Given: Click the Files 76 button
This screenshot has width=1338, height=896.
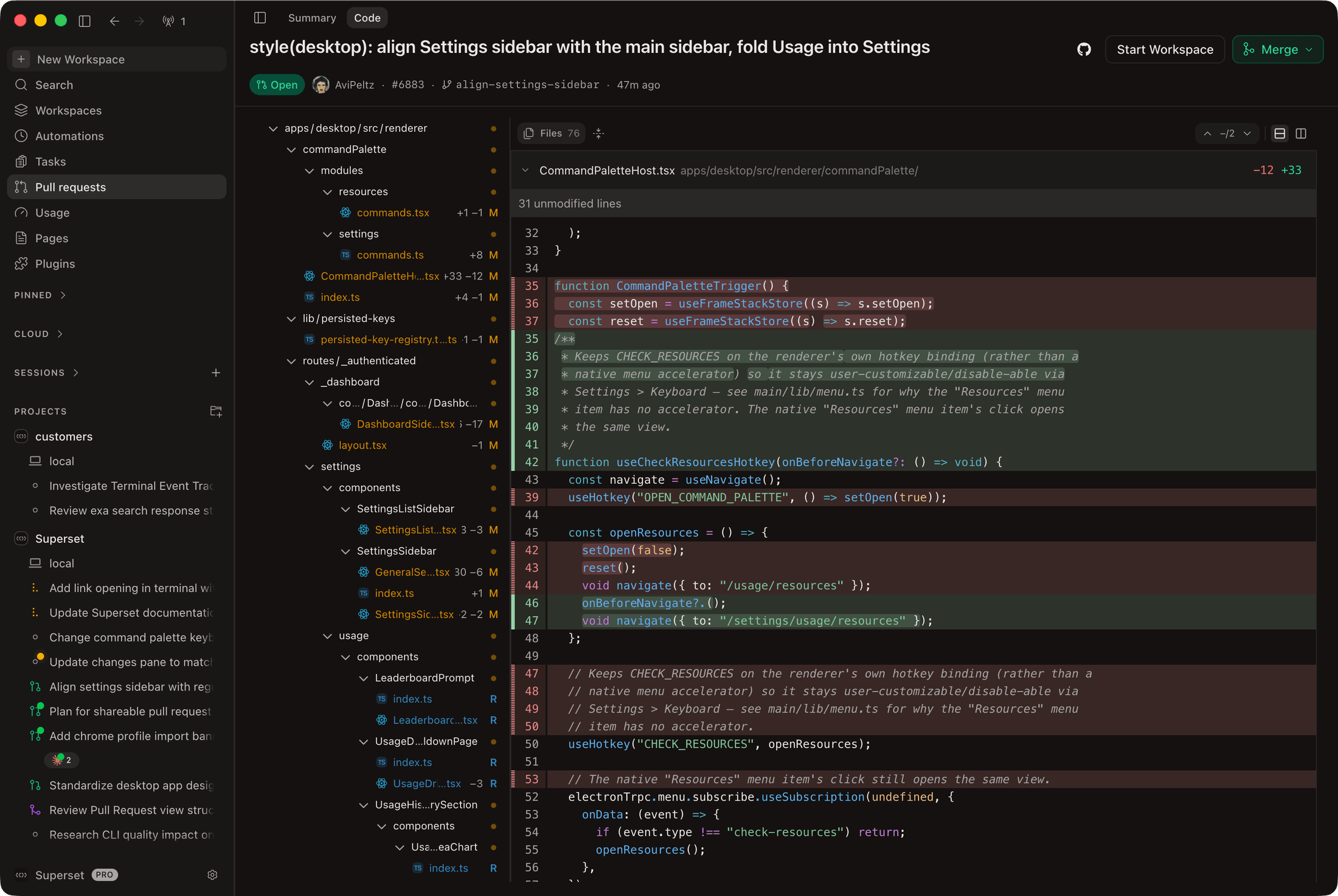Looking at the screenshot, I should pyautogui.click(x=551, y=133).
